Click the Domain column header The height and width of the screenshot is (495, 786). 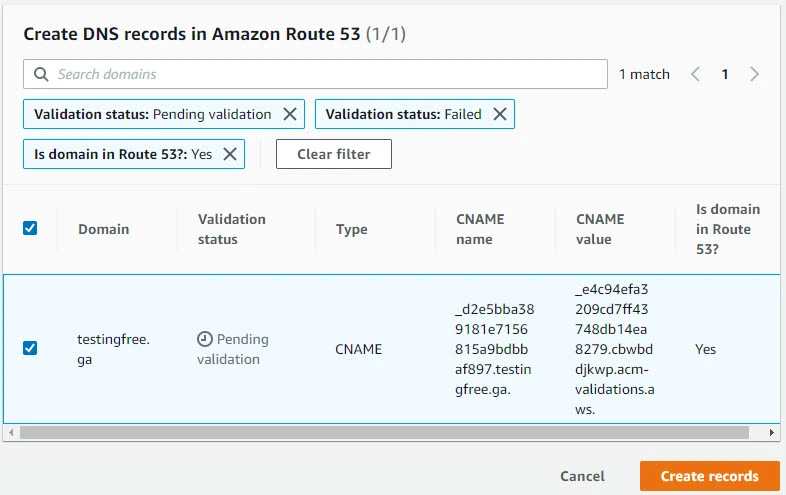[104, 229]
